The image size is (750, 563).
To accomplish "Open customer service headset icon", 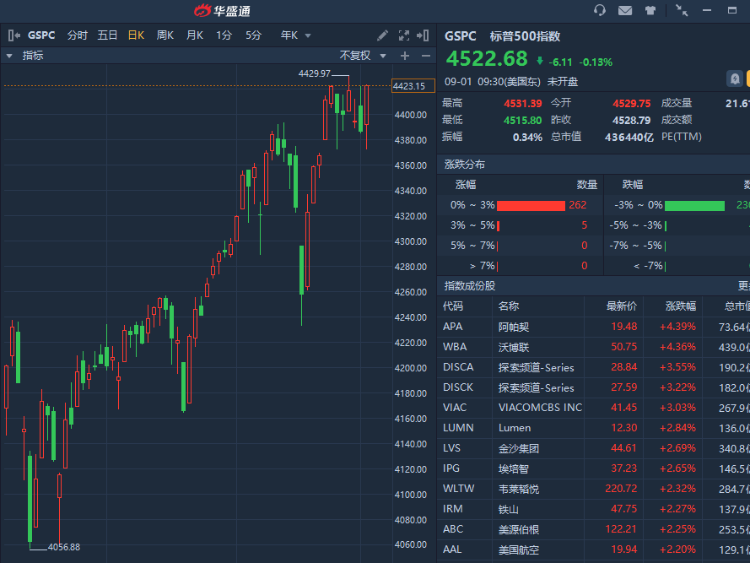I will (600, 11).
